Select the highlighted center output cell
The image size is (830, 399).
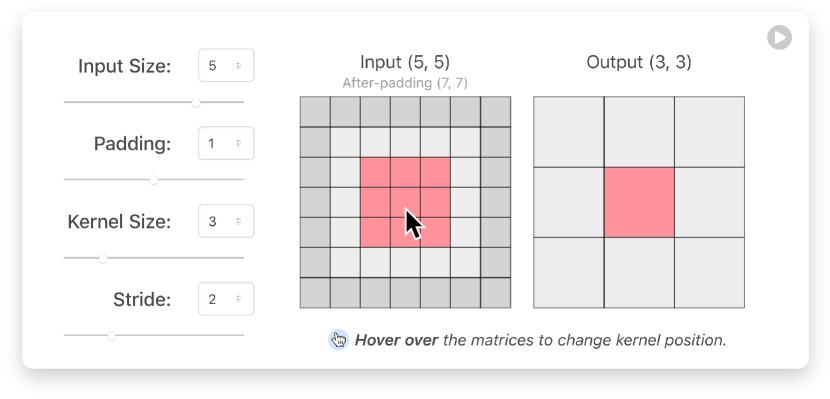coord(639,203)
